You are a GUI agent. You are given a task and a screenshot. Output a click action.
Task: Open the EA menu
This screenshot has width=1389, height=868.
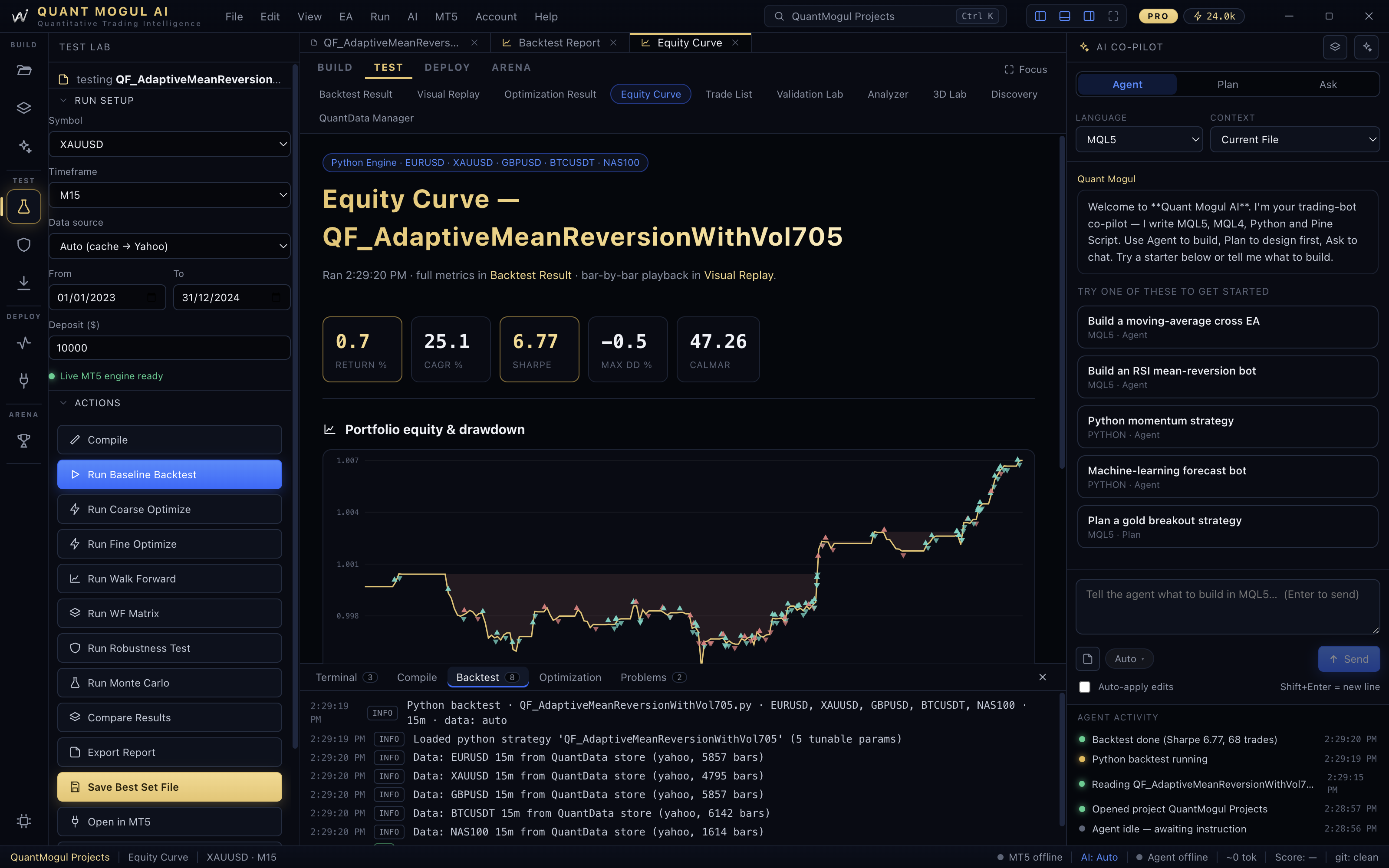point(346,16)
